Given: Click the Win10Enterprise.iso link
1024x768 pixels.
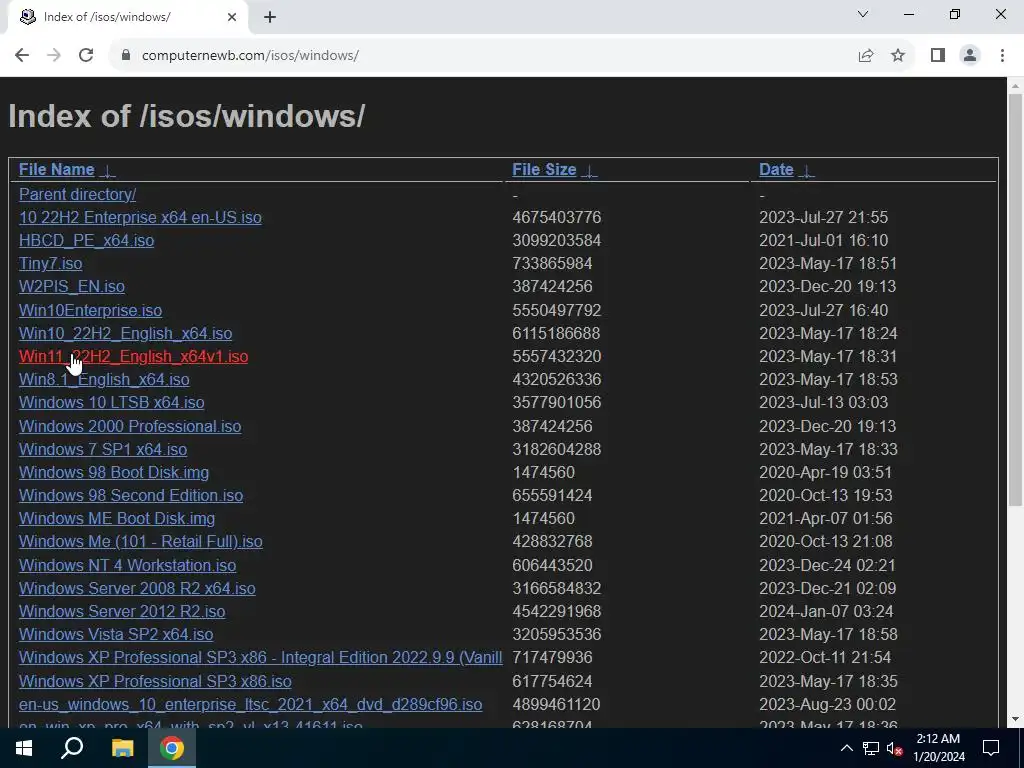Looking at the screenshot, I should (x=90, y=310).
